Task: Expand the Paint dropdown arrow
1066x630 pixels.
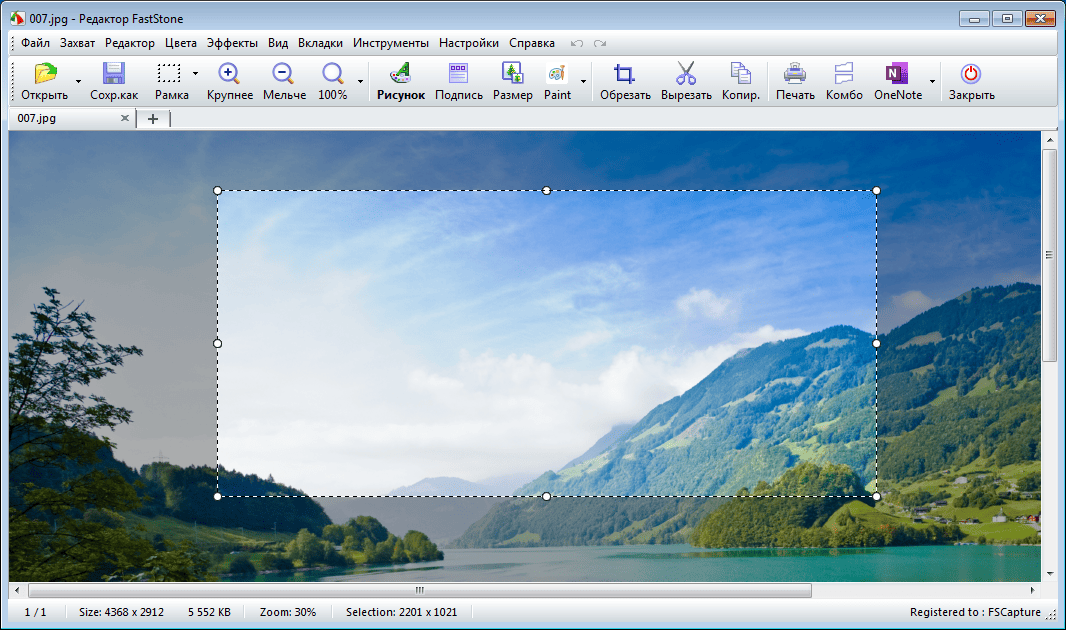Action: 583,82
